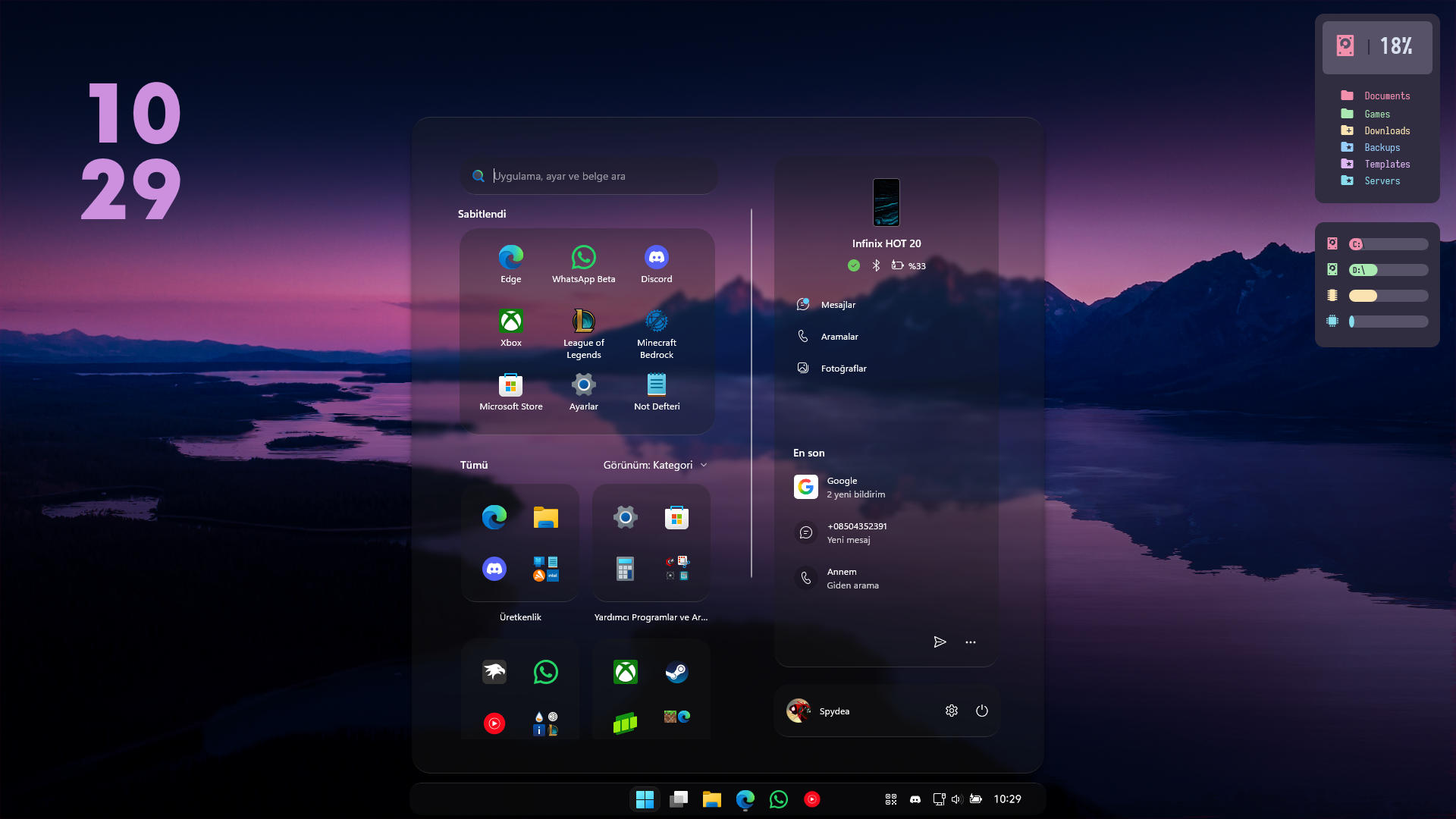The height and width of the screenshot is (819, 1456).
Task: Launch pinned WhatsApp Beta
Action: [583, 265]
